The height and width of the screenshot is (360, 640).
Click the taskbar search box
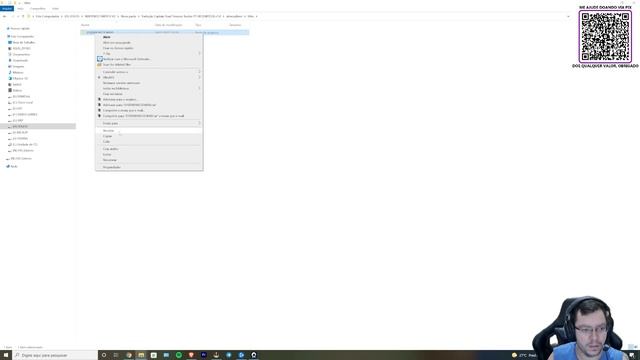(x=55, y=355)
